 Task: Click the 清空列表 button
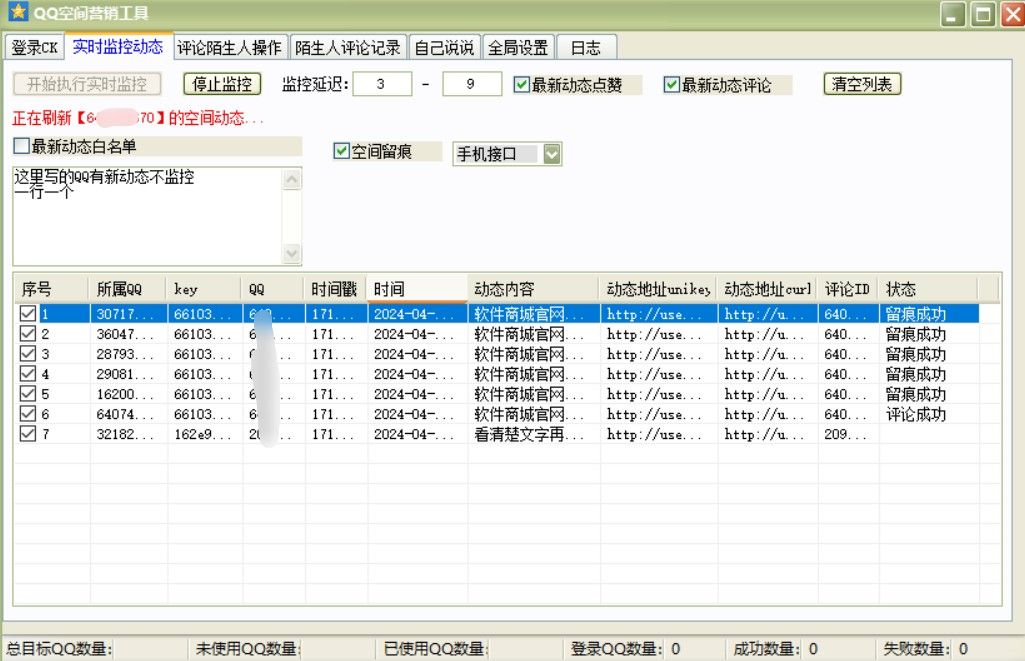coord(862,84)
